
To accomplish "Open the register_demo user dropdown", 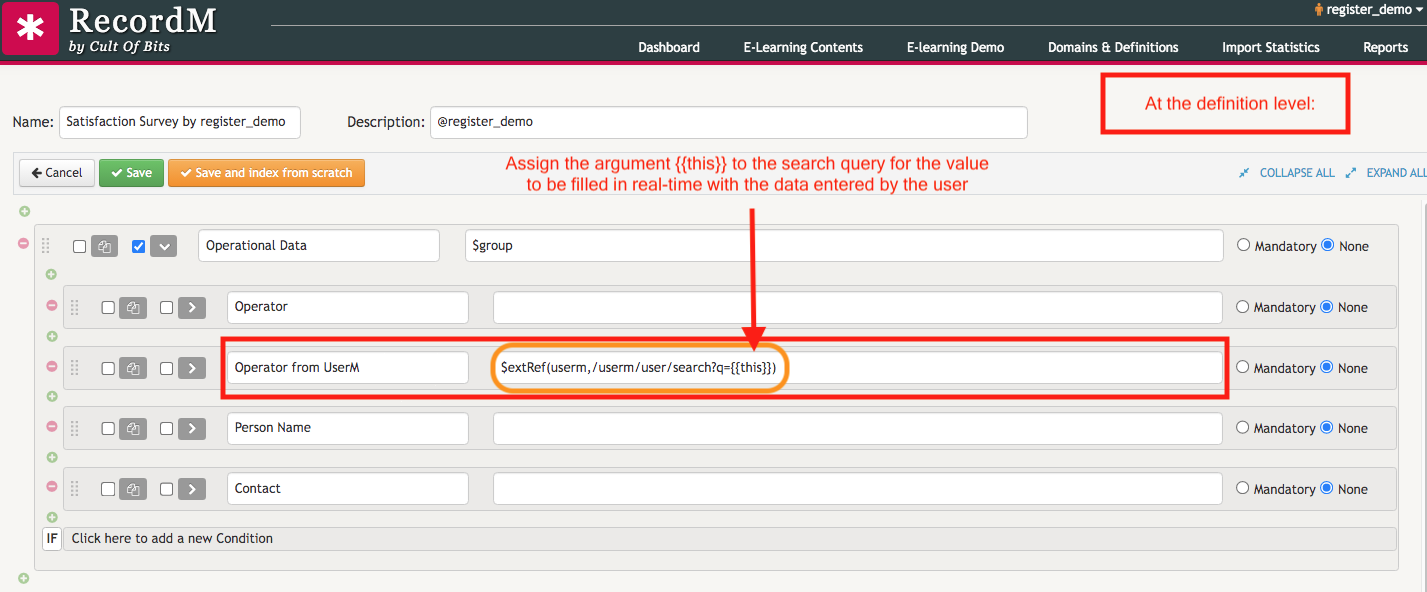I will pos(1369,9).
